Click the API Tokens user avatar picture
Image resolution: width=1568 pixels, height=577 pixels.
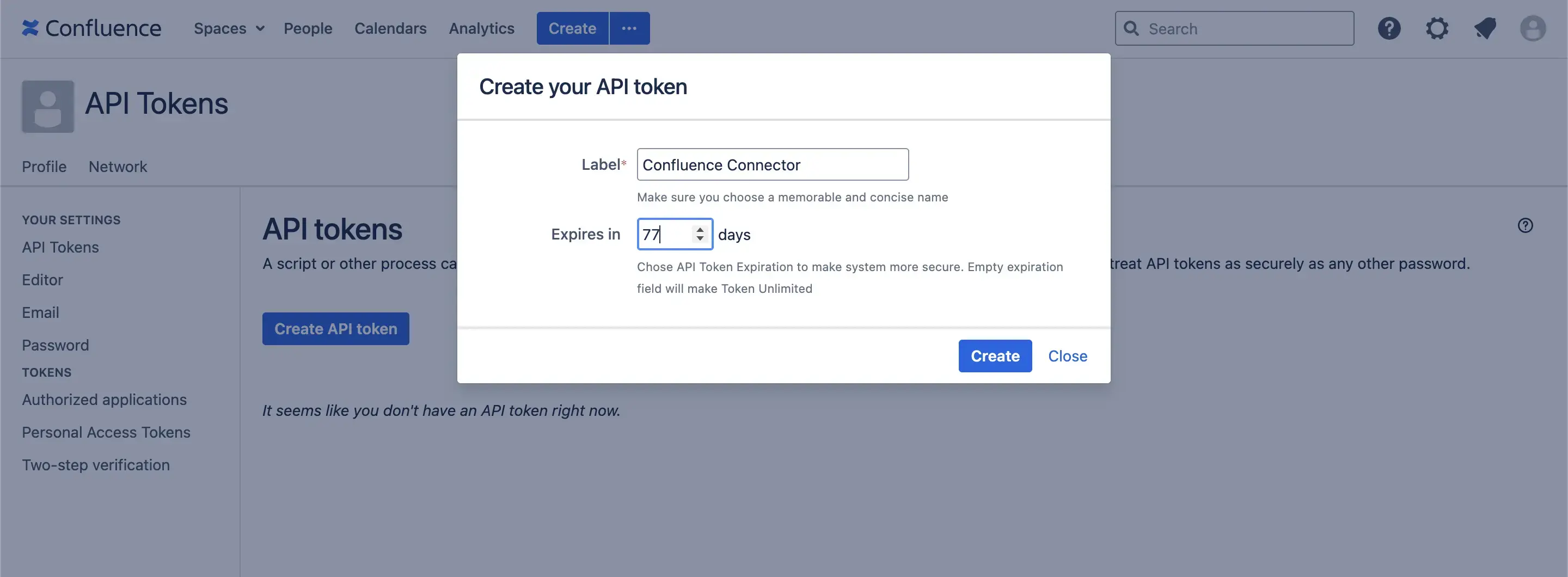pyautogui.click(x=48, y=107)
